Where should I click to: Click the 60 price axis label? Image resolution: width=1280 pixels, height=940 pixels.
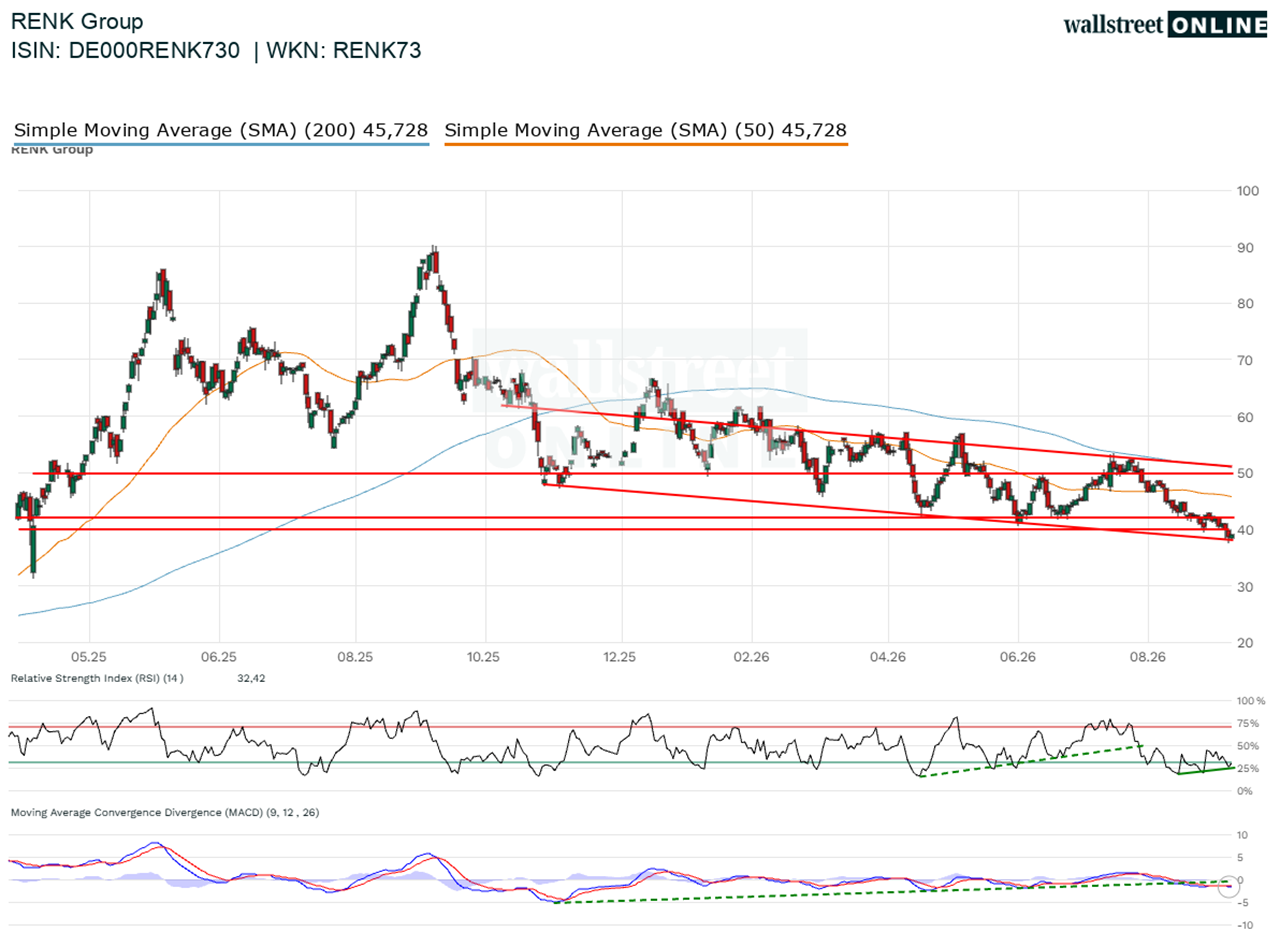click(x=1244, y=416)
